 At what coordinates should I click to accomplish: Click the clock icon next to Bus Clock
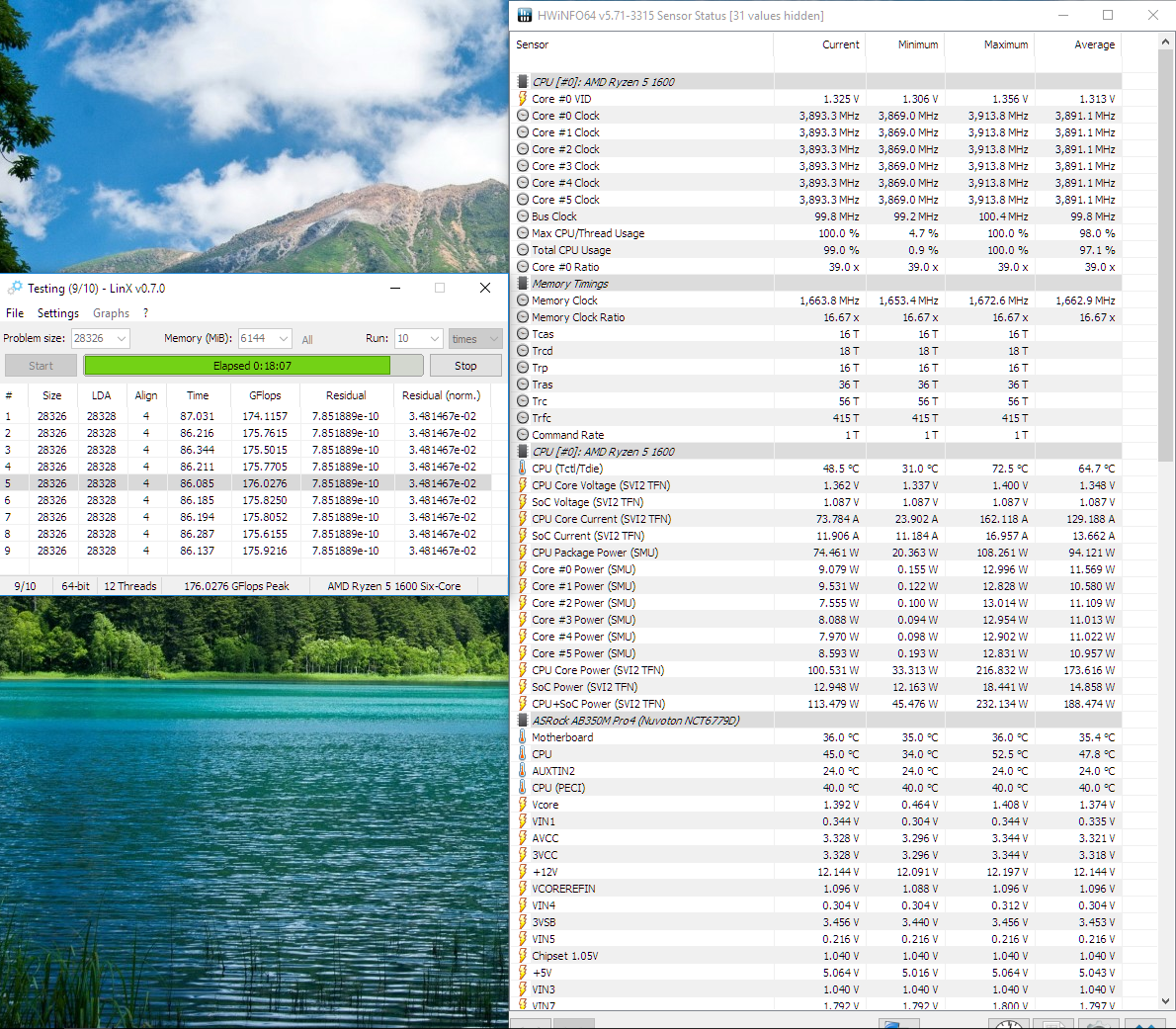[523, 216]
